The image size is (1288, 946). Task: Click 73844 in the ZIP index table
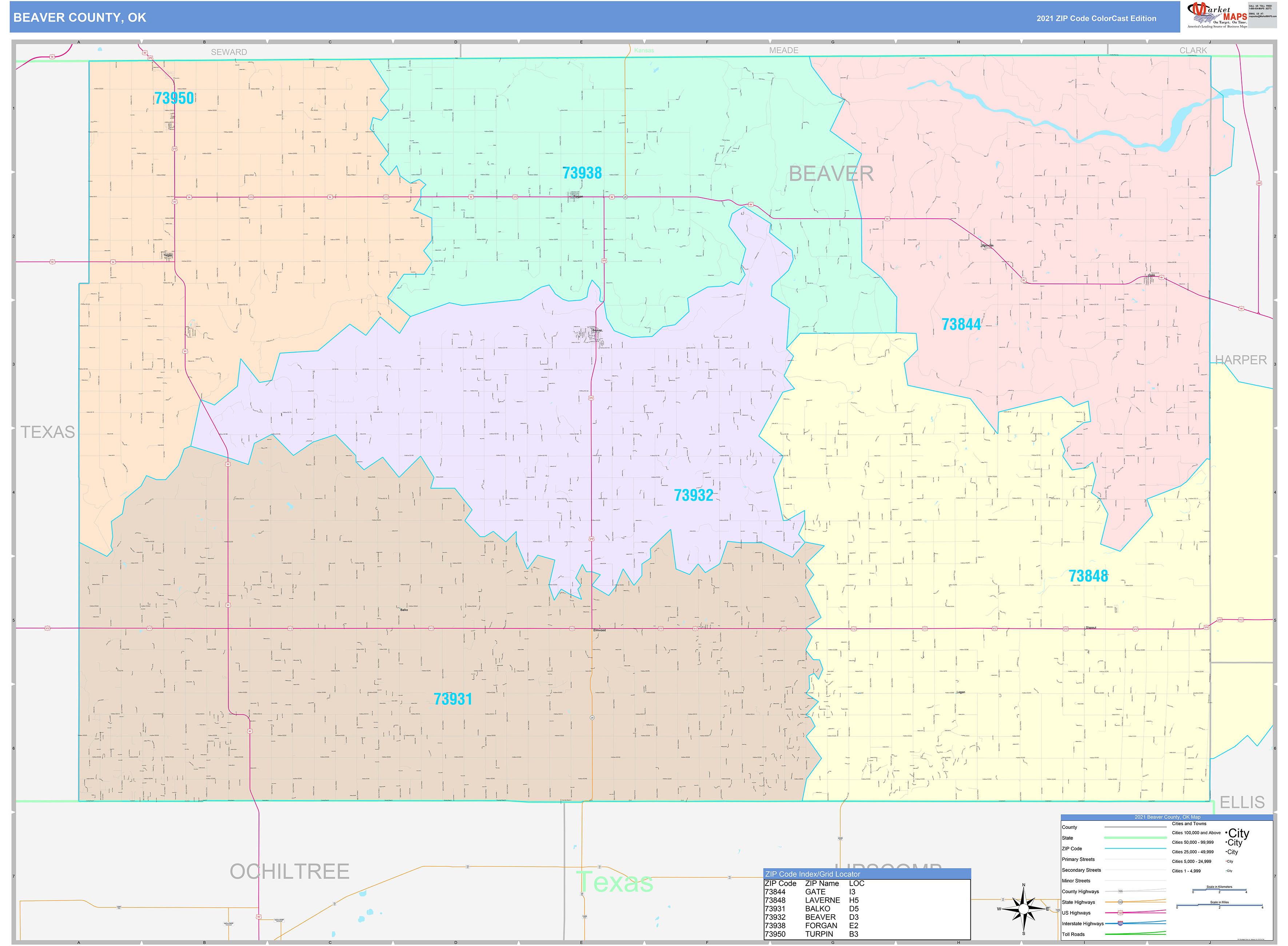775,891
